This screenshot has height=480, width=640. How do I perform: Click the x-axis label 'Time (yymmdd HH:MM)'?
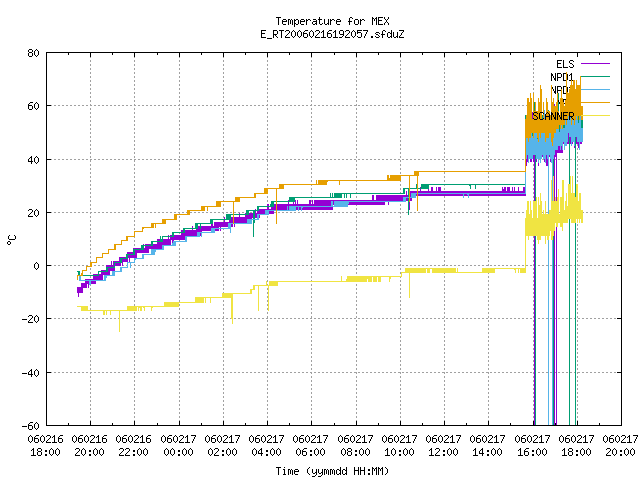pos(332,471)
